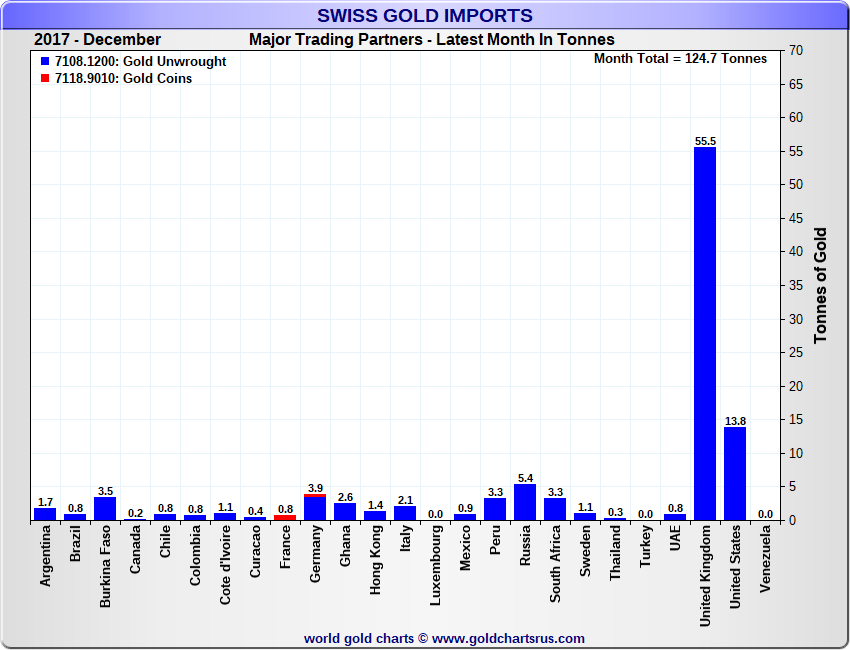This screenshot has height=650, width=850.
Task: Select the 2017 - December date label
Action: [x=97, y=40]
